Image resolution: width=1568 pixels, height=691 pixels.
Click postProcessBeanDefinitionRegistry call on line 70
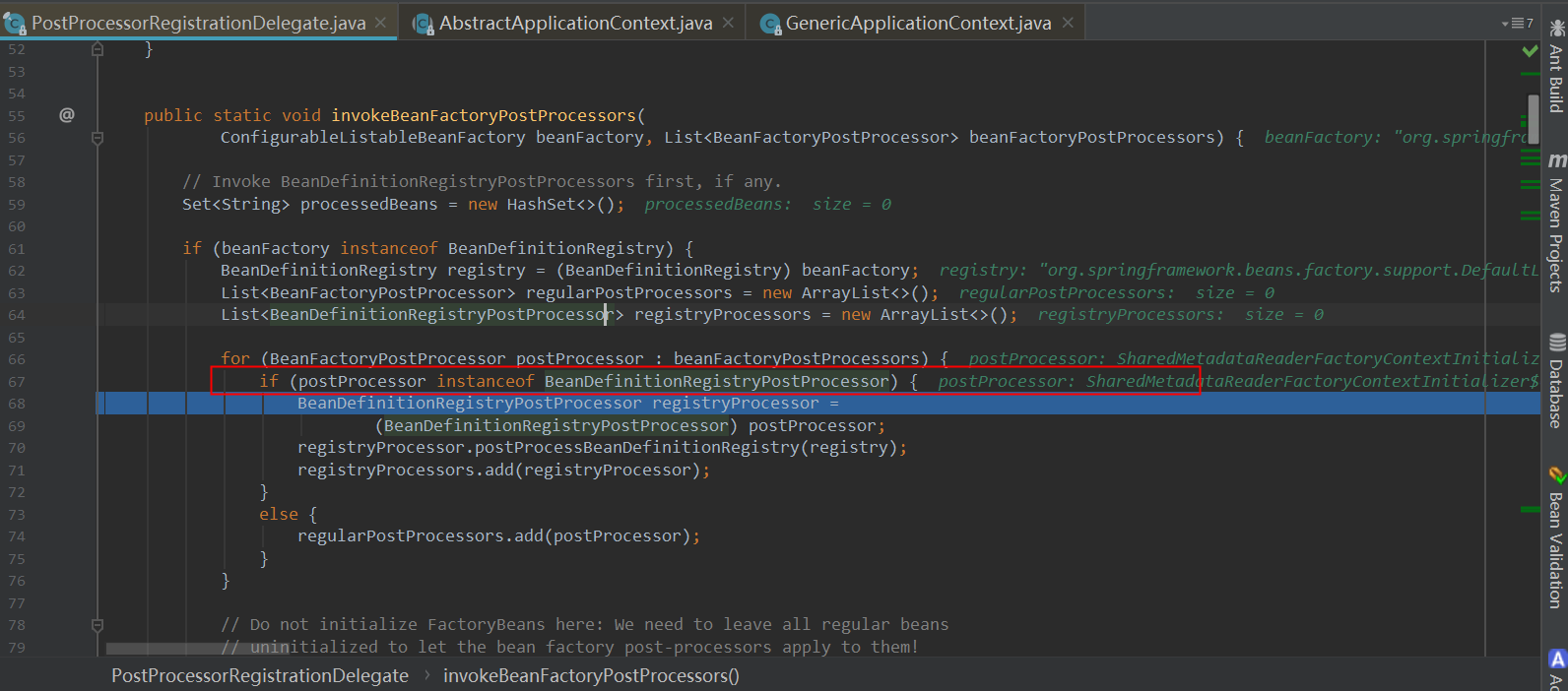[637, 448]
